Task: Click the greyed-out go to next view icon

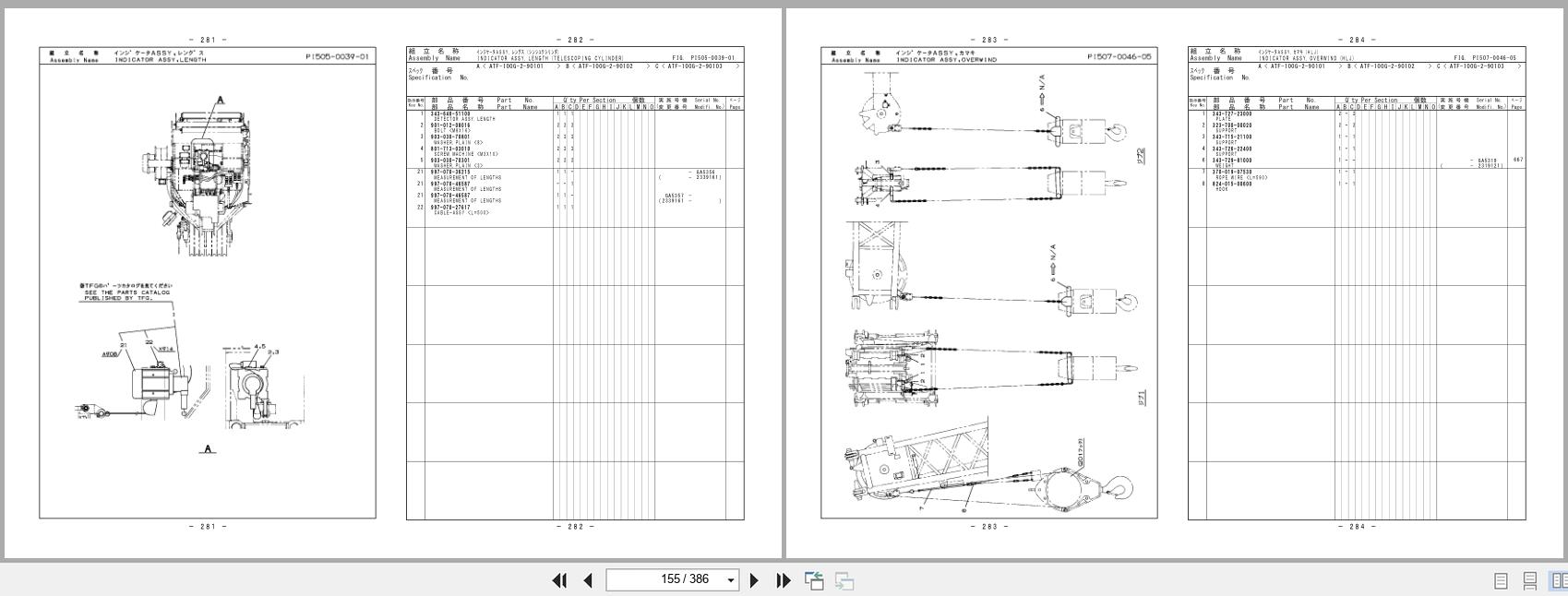Action: click(x=844, y=580)
